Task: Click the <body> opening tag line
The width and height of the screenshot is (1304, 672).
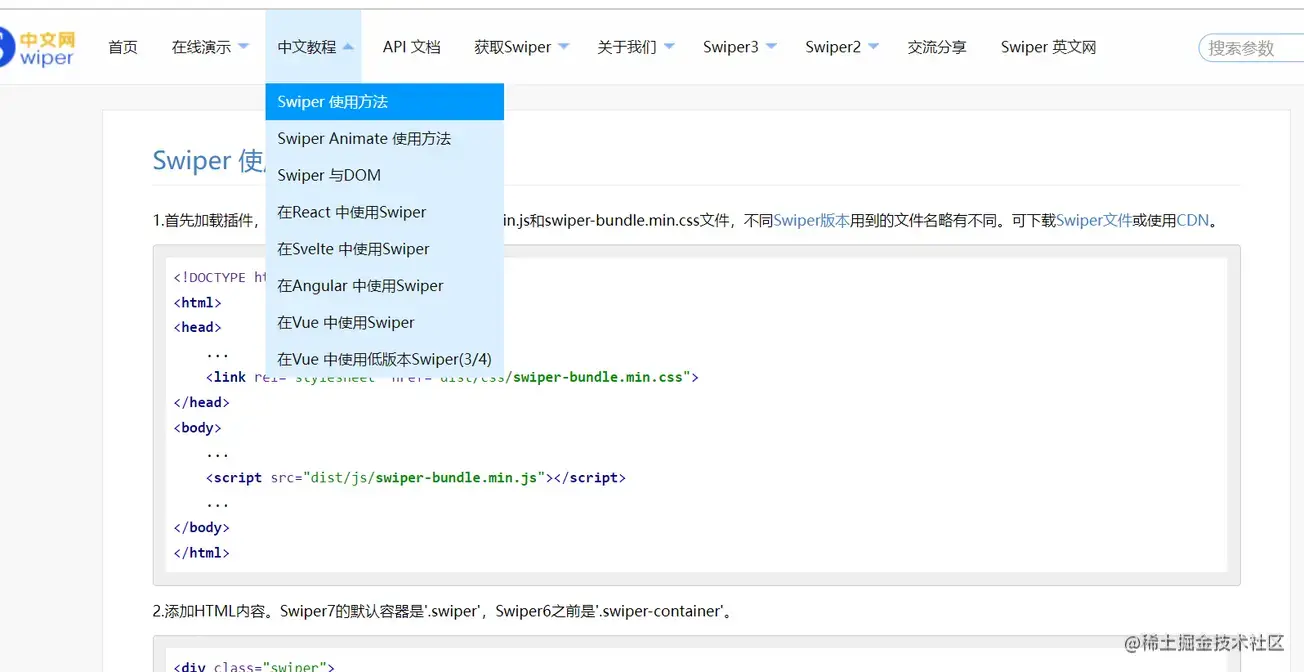Action: pyautogui.click(x=197, y=427)
